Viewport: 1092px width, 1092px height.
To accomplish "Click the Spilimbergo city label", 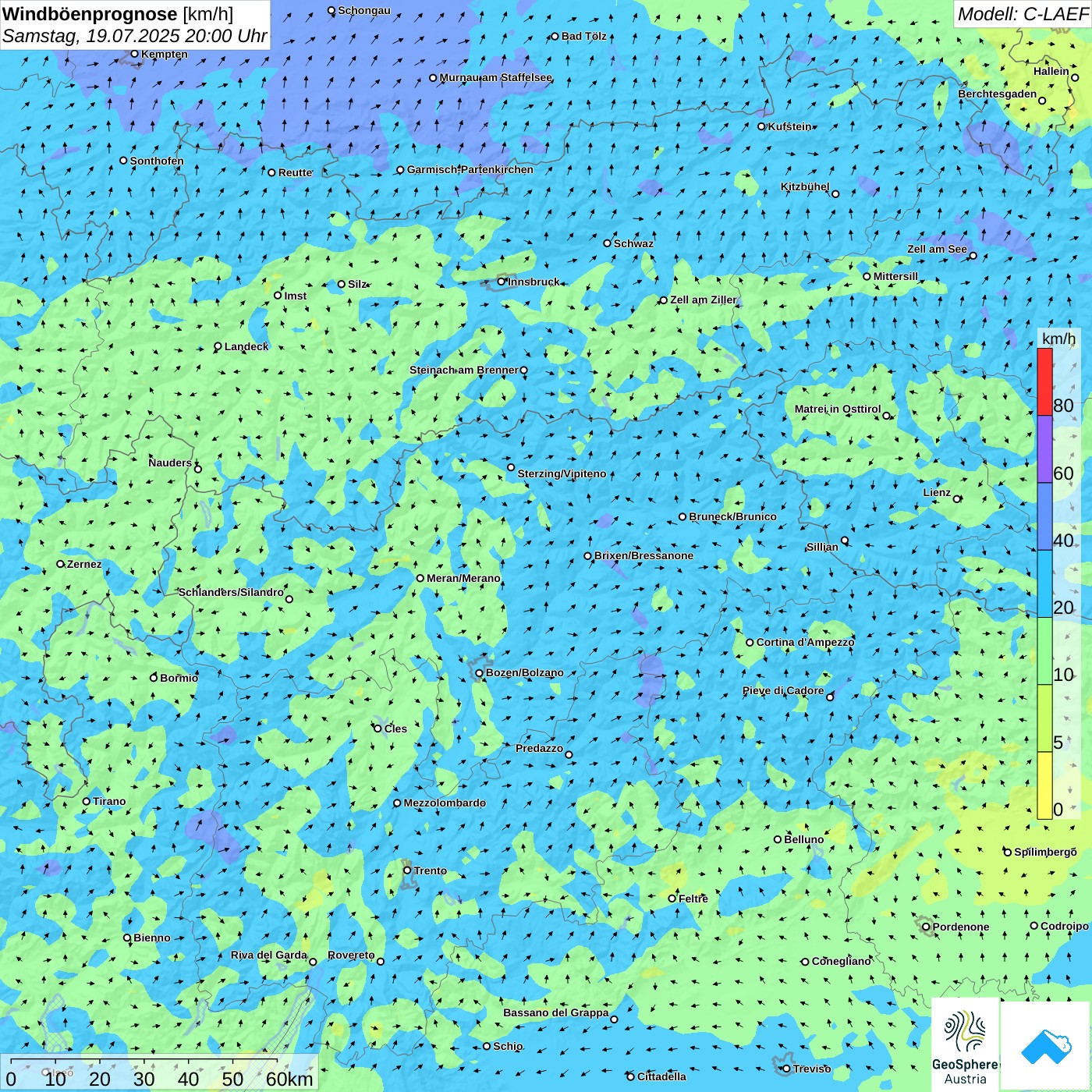I will tap(1046, 852).
